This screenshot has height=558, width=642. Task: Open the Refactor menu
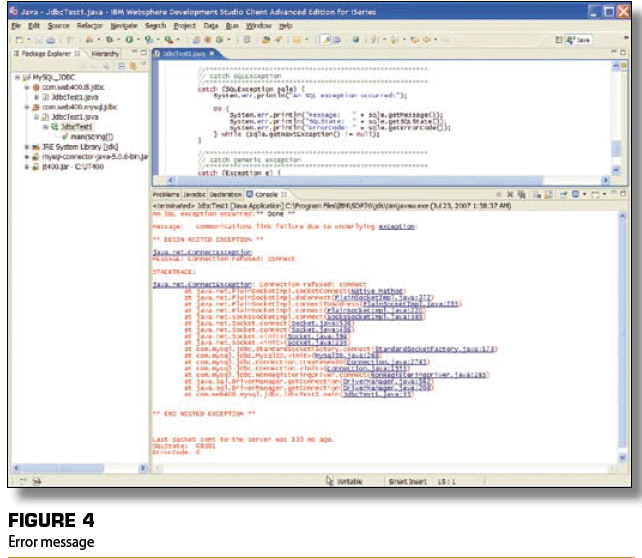(x=90, y=26)
